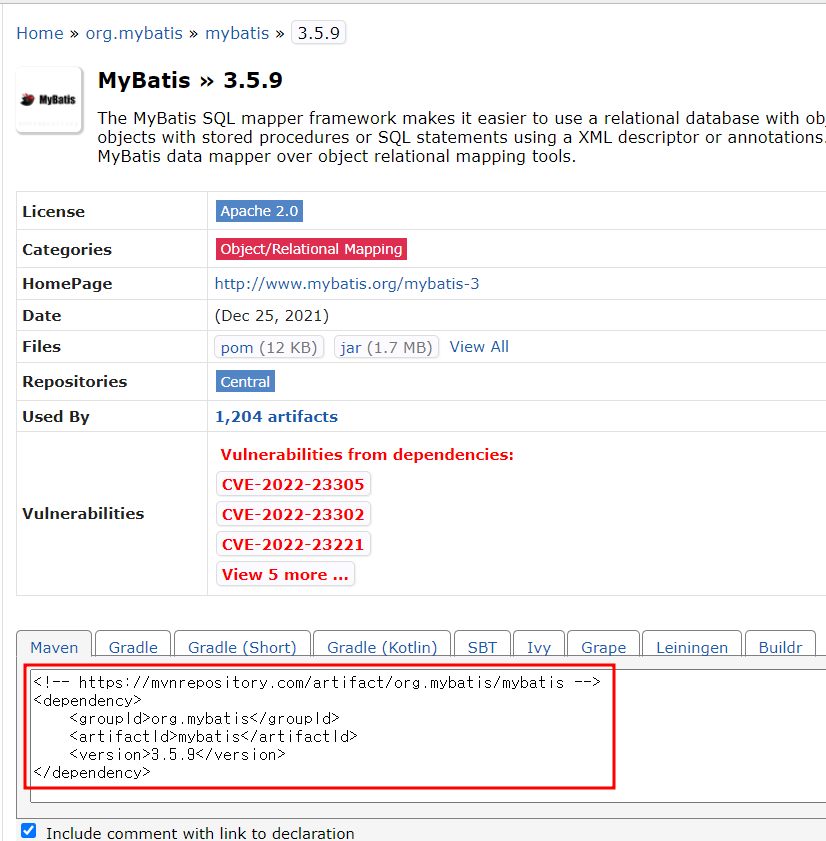Select the SBT tab
The image size is (826, 841).
click(x=482, y=646)
